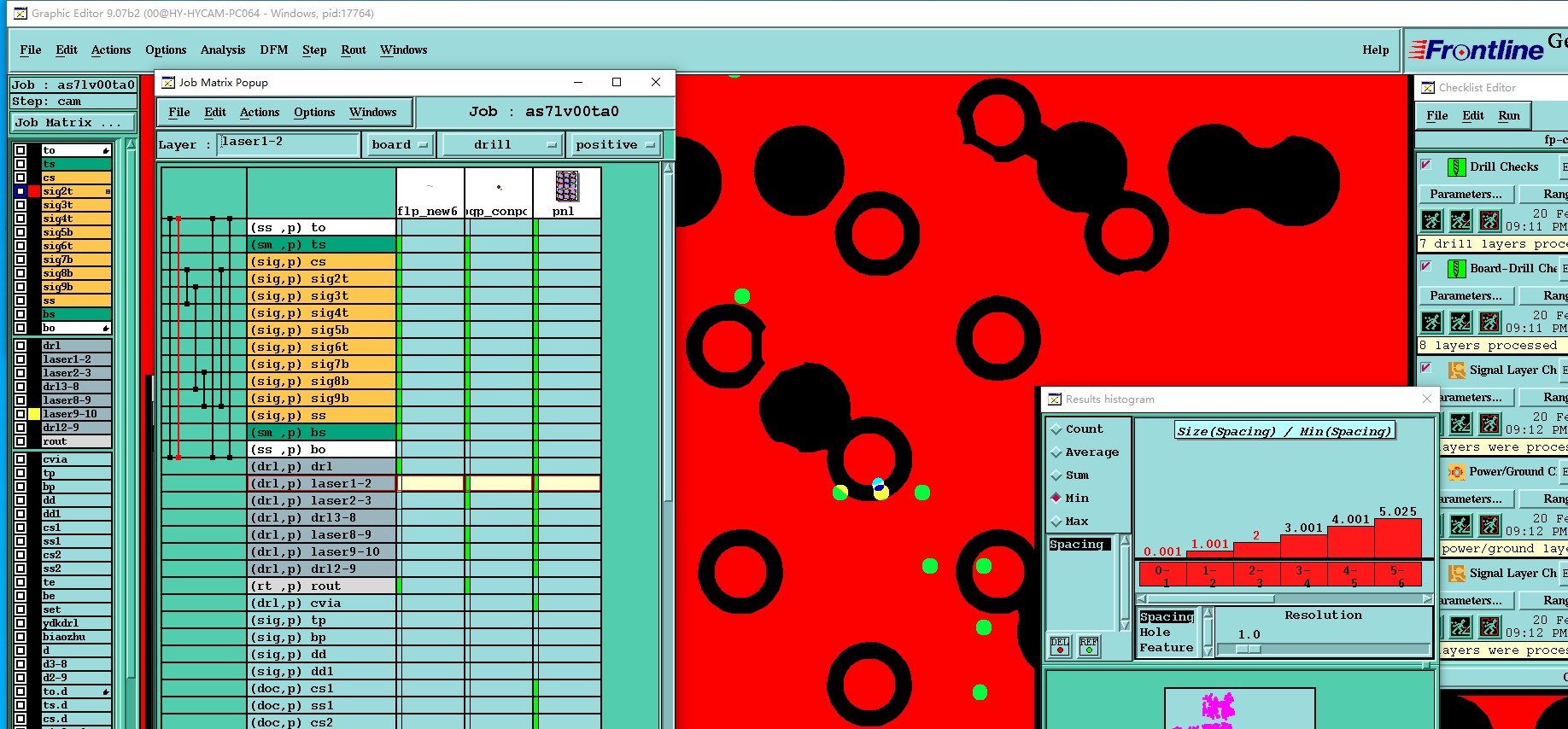Image resolution: width=1568 pixels, height=729 pixels.
Task: Open the positive polarity dropdown
Action: coord(615,145)
